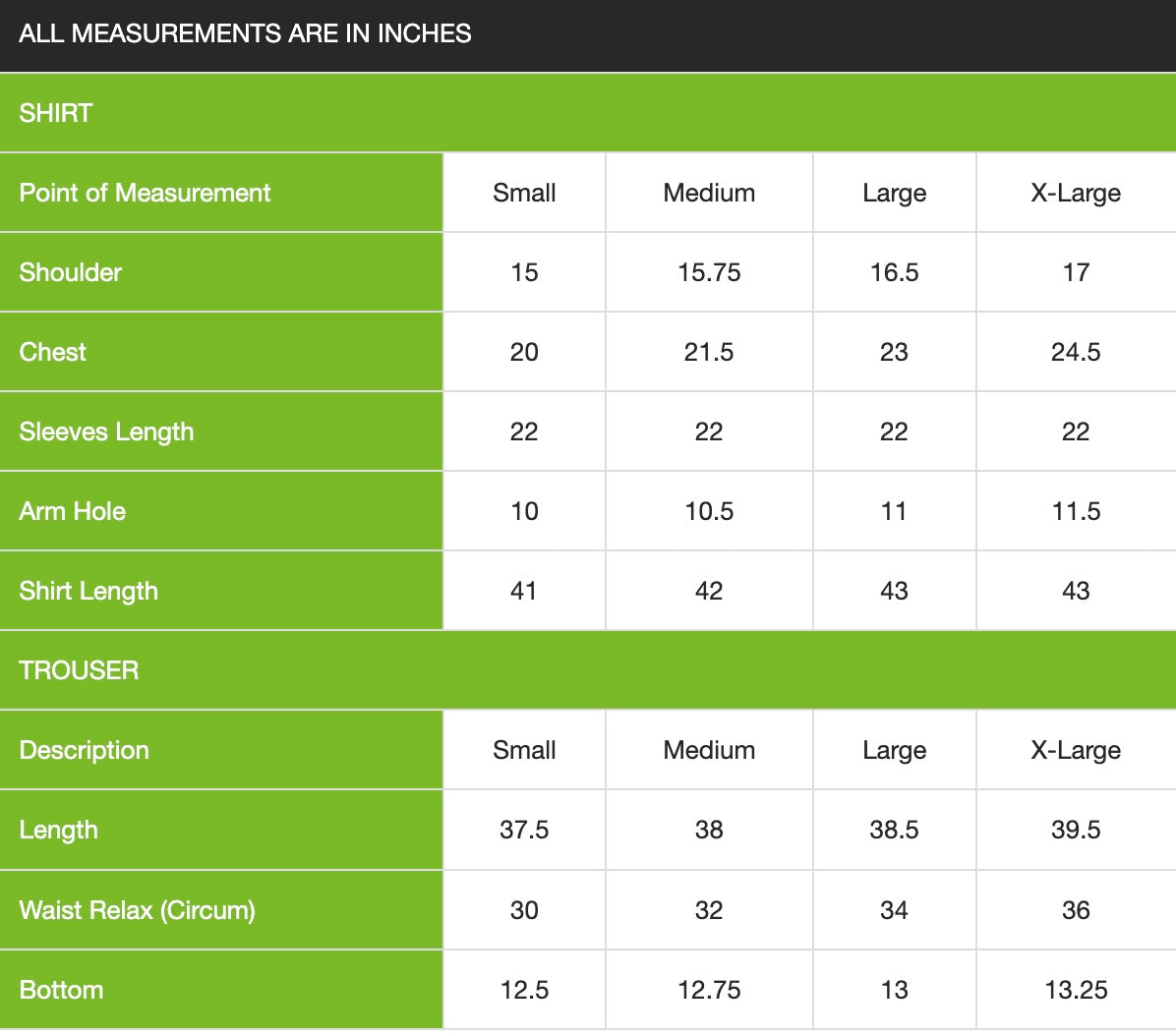Click the Chest row label
This screenshot has height=1036, width=1176.
pyautogui.click(x=52, y=352)
